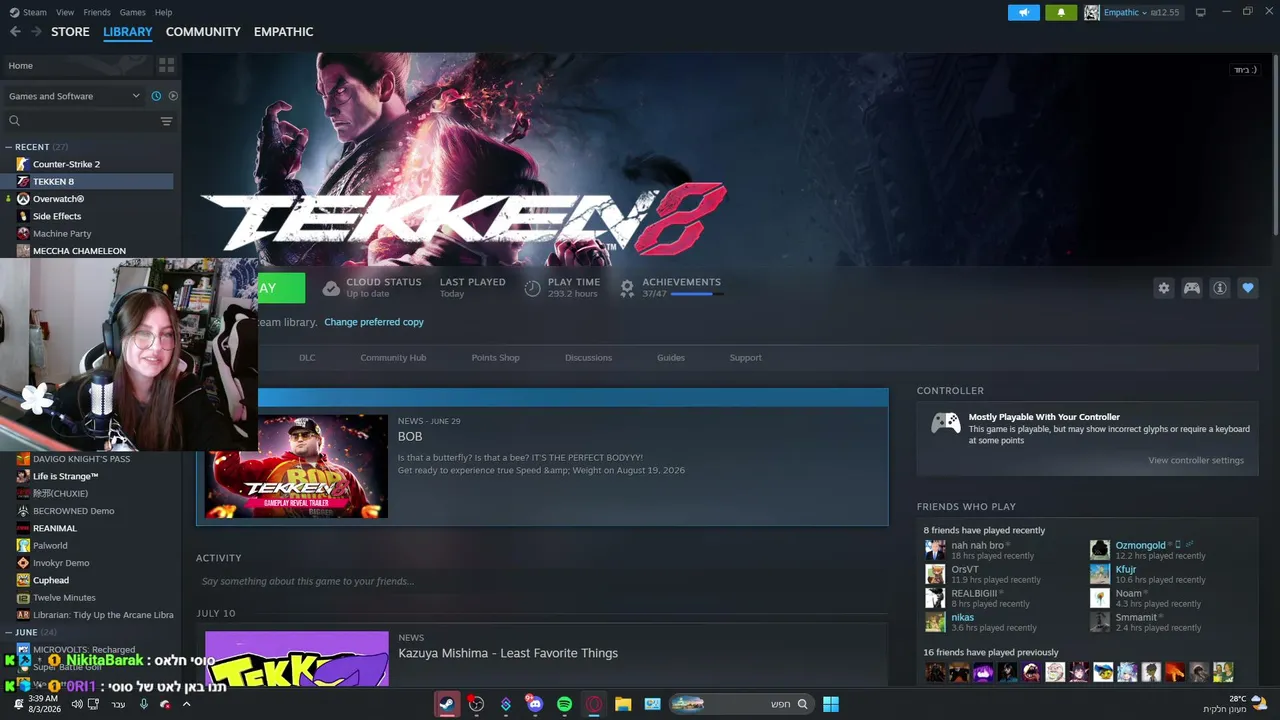Open friend nikas's profile
The image size is (1280, 720).
[x=962, y=618]
